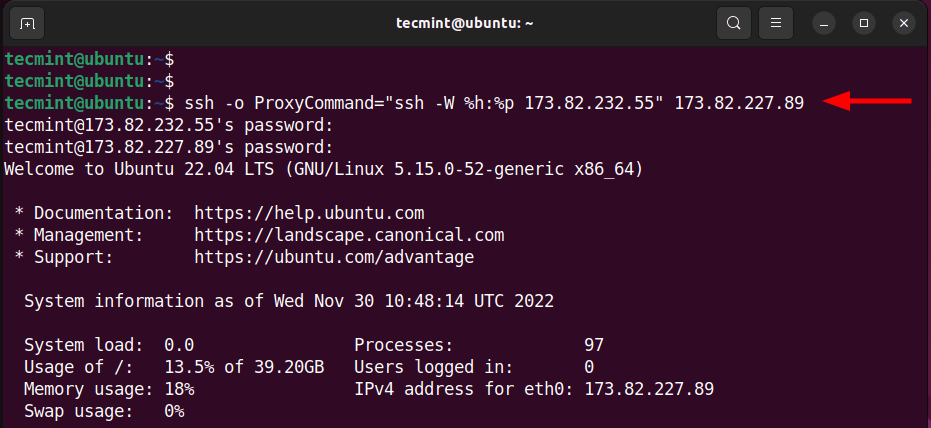The width and height of the screenshot is (931, 428).
Task: Click the Swap usage 0% value
Action: tap(174, 411)
